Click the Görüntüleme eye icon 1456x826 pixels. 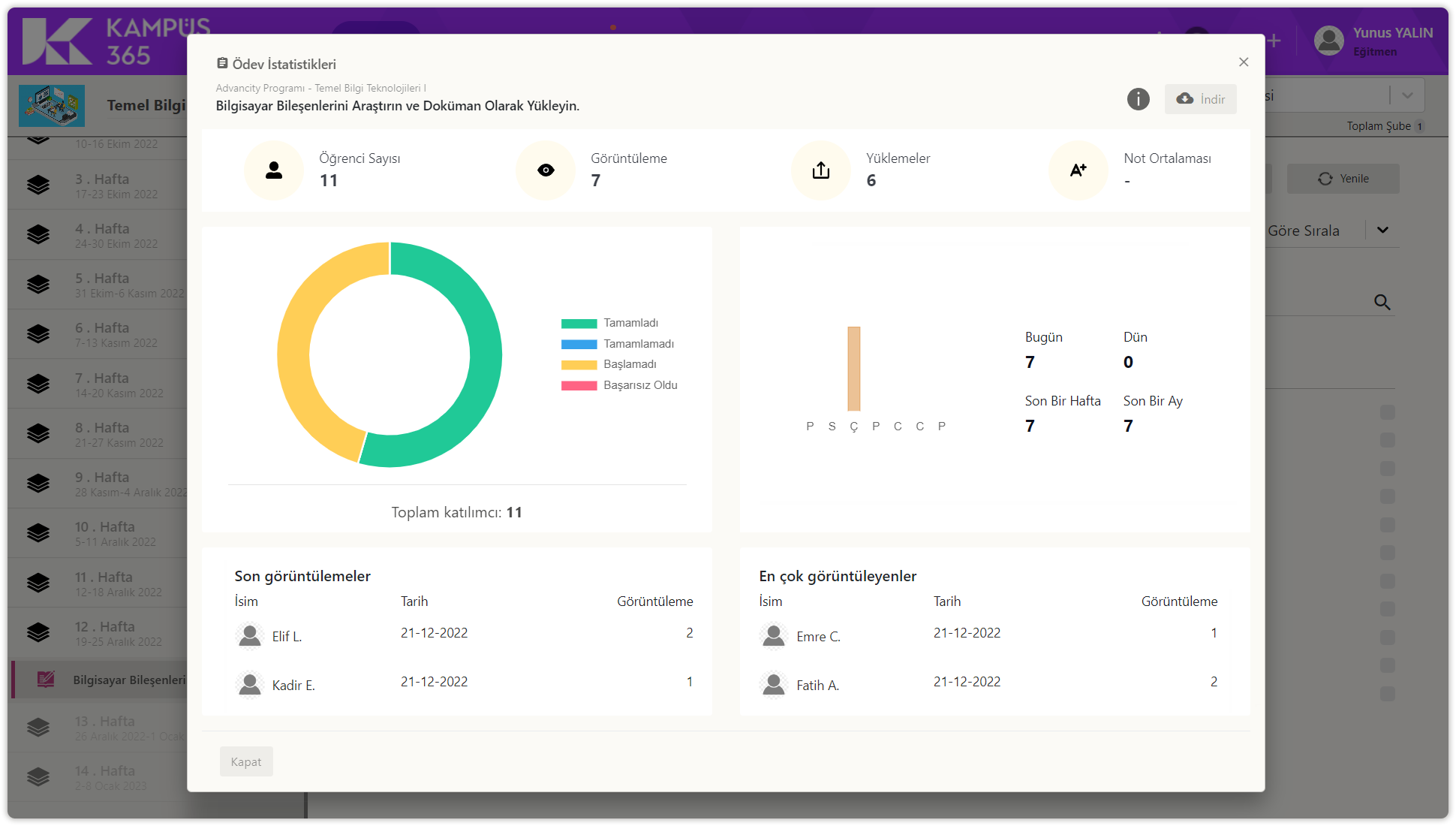click(546, 170)
